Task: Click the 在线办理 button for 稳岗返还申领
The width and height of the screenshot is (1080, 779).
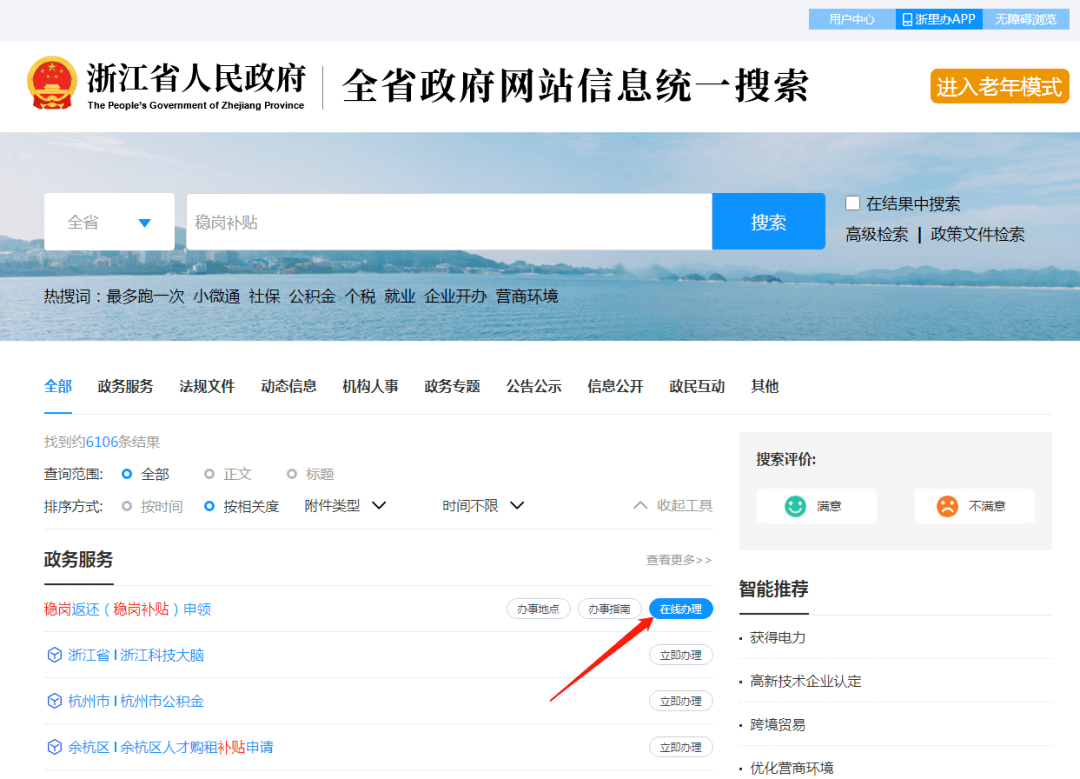Action: 681,608
